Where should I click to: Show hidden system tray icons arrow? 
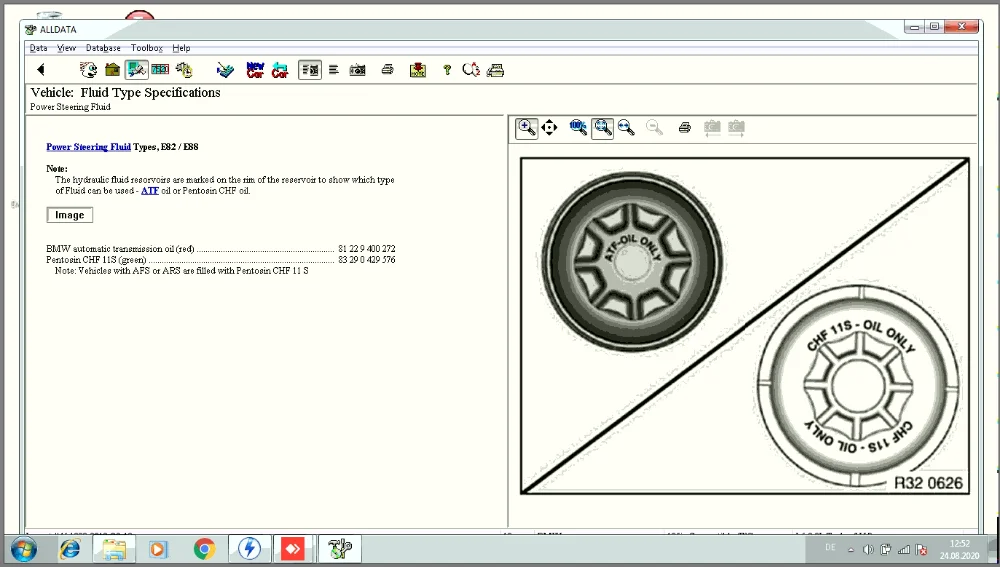coord(851,550)
